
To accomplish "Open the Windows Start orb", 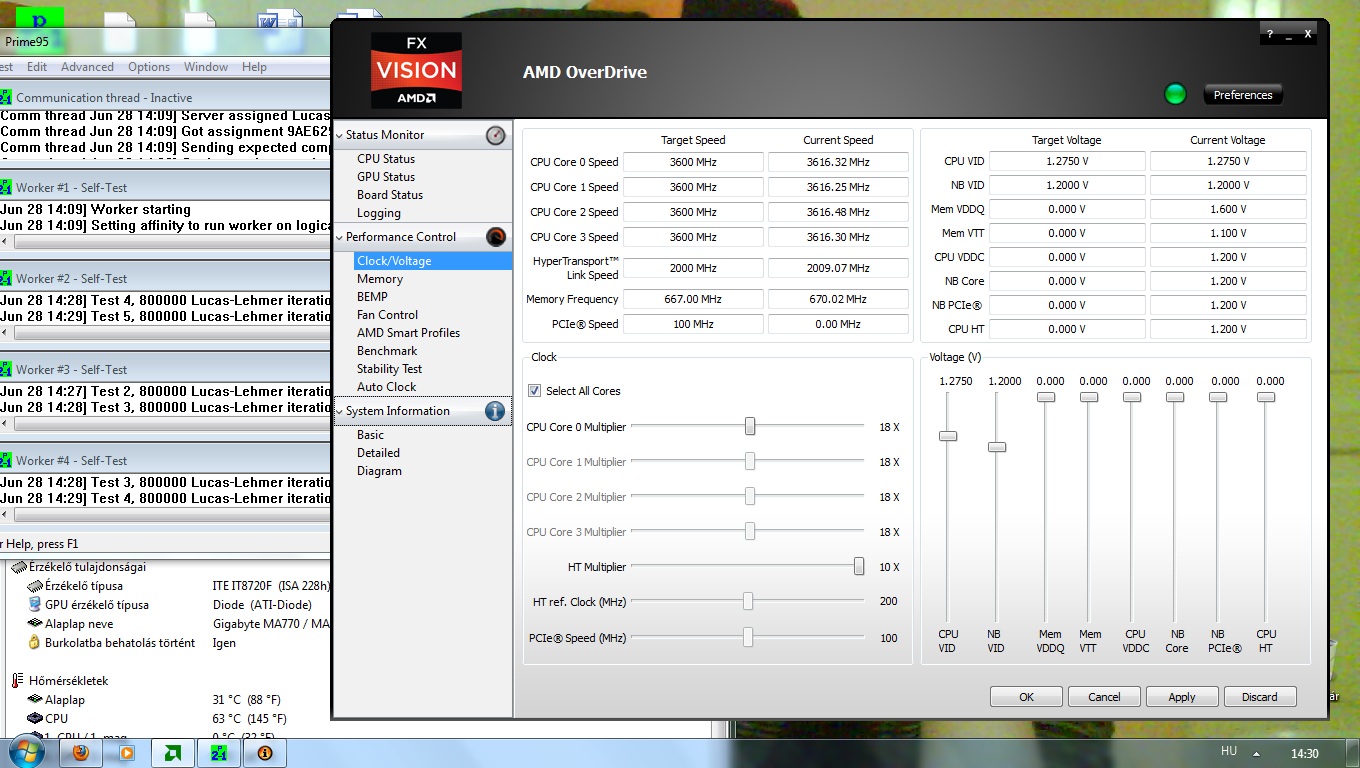I will tap(25, 752).
